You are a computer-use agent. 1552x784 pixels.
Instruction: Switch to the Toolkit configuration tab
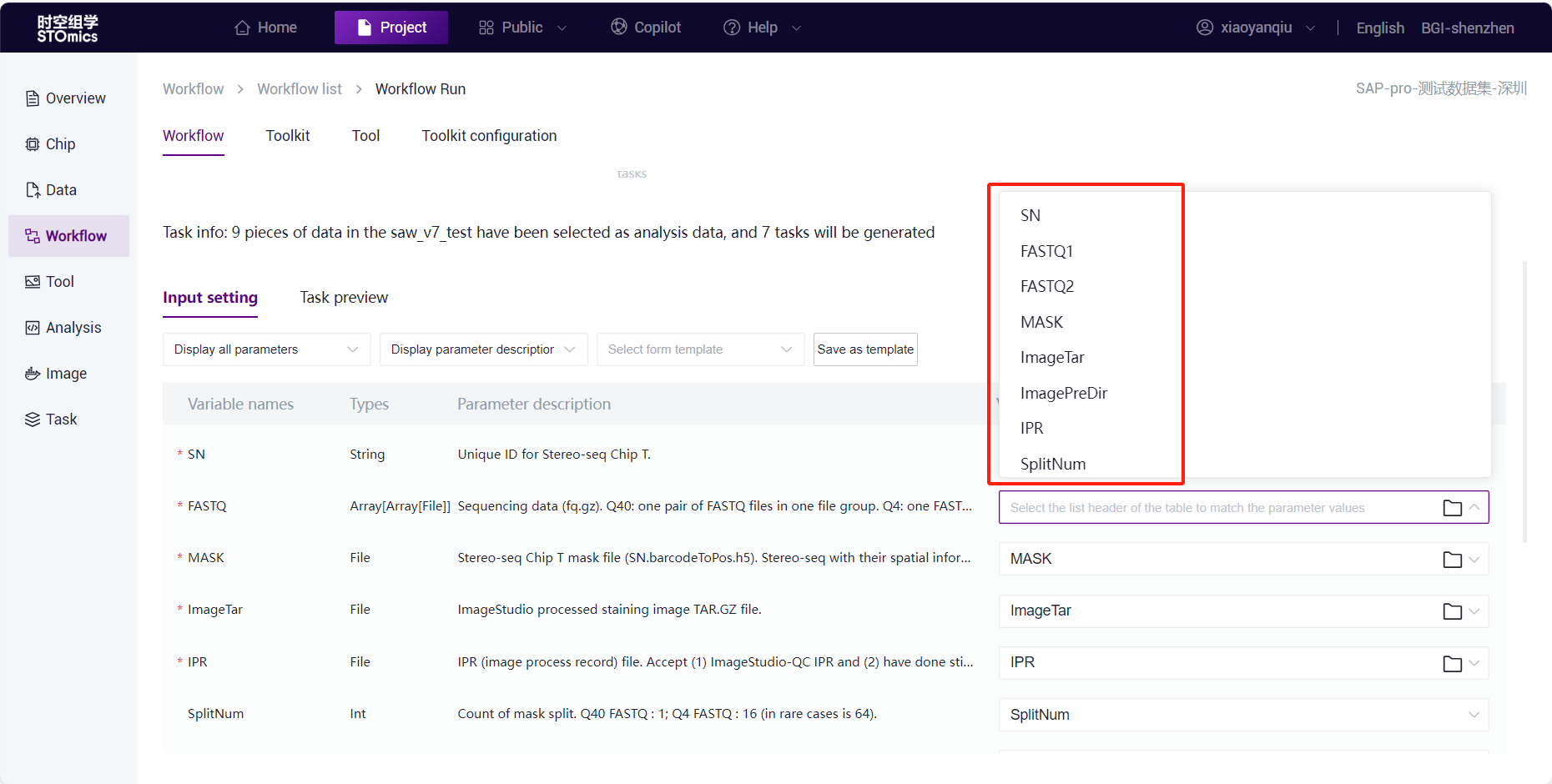point(489,136)
